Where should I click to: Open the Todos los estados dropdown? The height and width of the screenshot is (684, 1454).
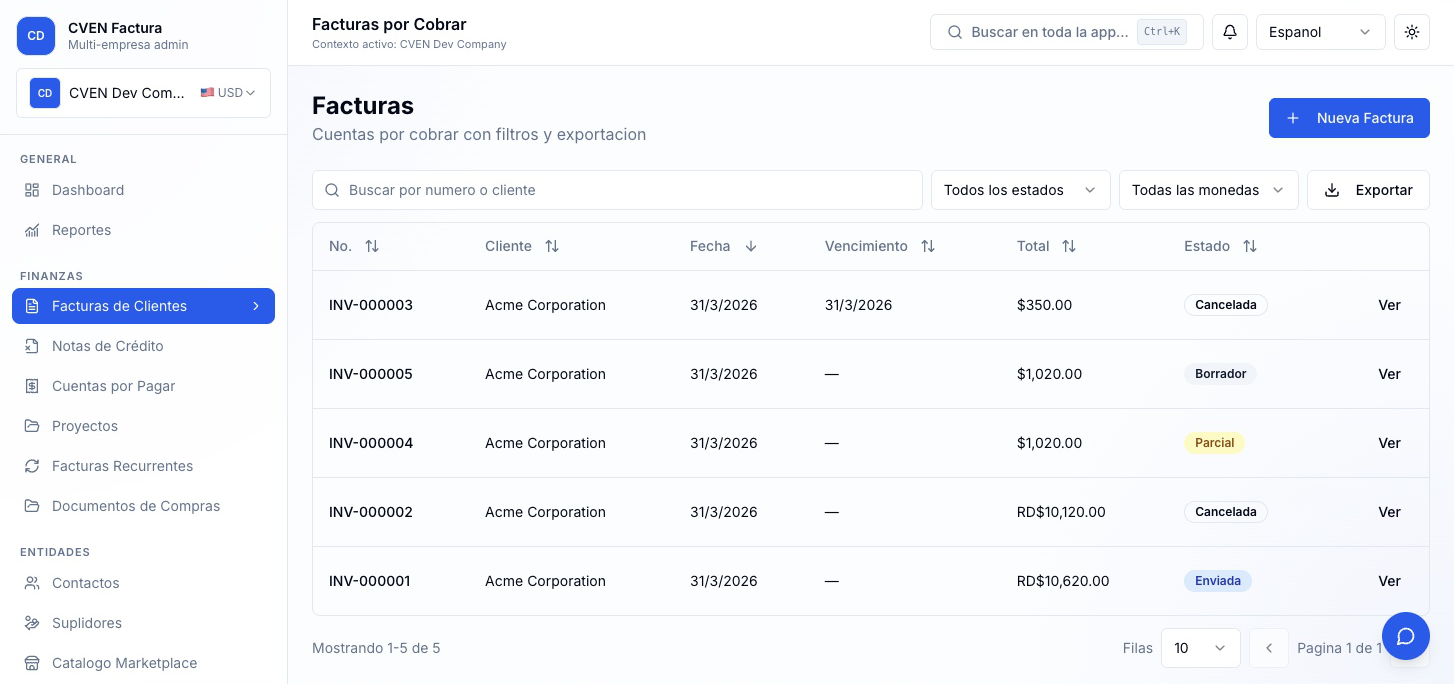pos(1020,190)
